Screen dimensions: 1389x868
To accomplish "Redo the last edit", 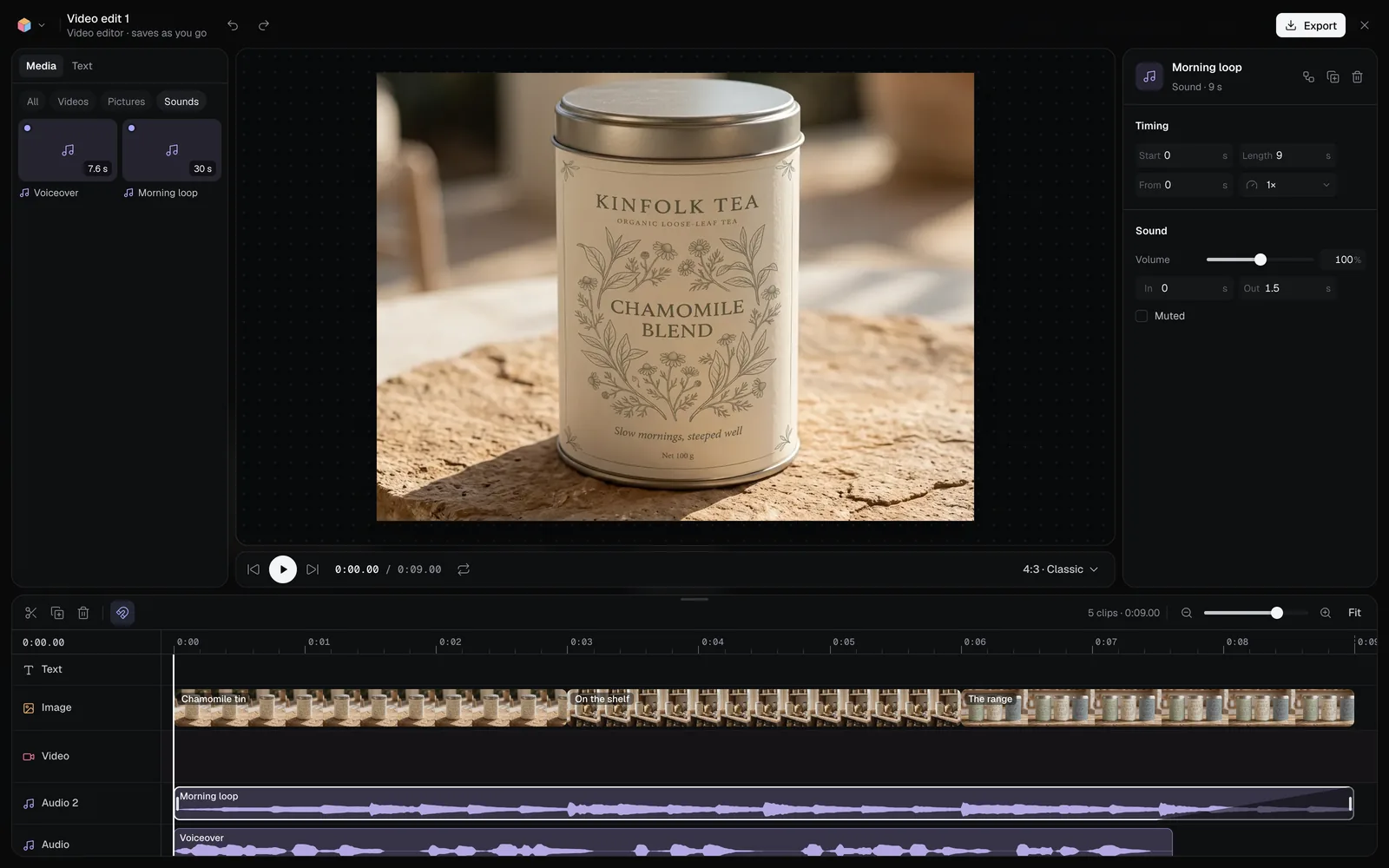I will click(x=264, y=25).
